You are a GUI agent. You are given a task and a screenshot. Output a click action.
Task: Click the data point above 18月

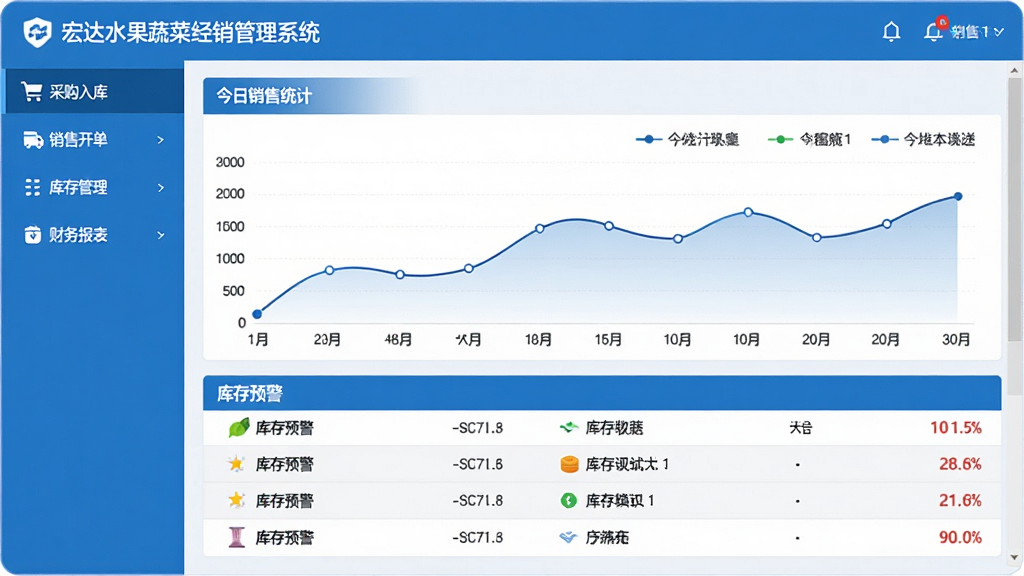(x=539, y=229)
